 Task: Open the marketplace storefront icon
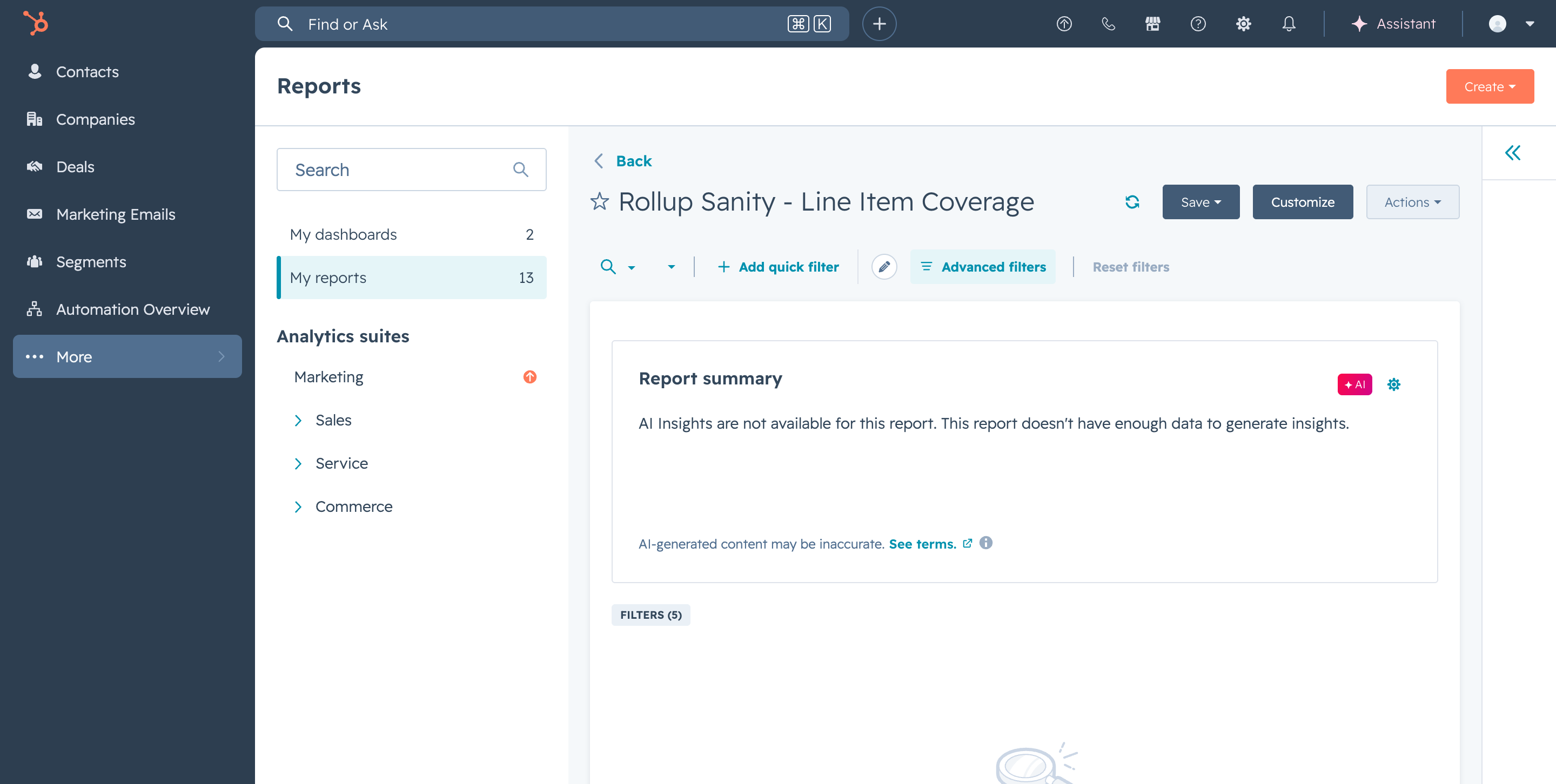[x=1152, y=24]
